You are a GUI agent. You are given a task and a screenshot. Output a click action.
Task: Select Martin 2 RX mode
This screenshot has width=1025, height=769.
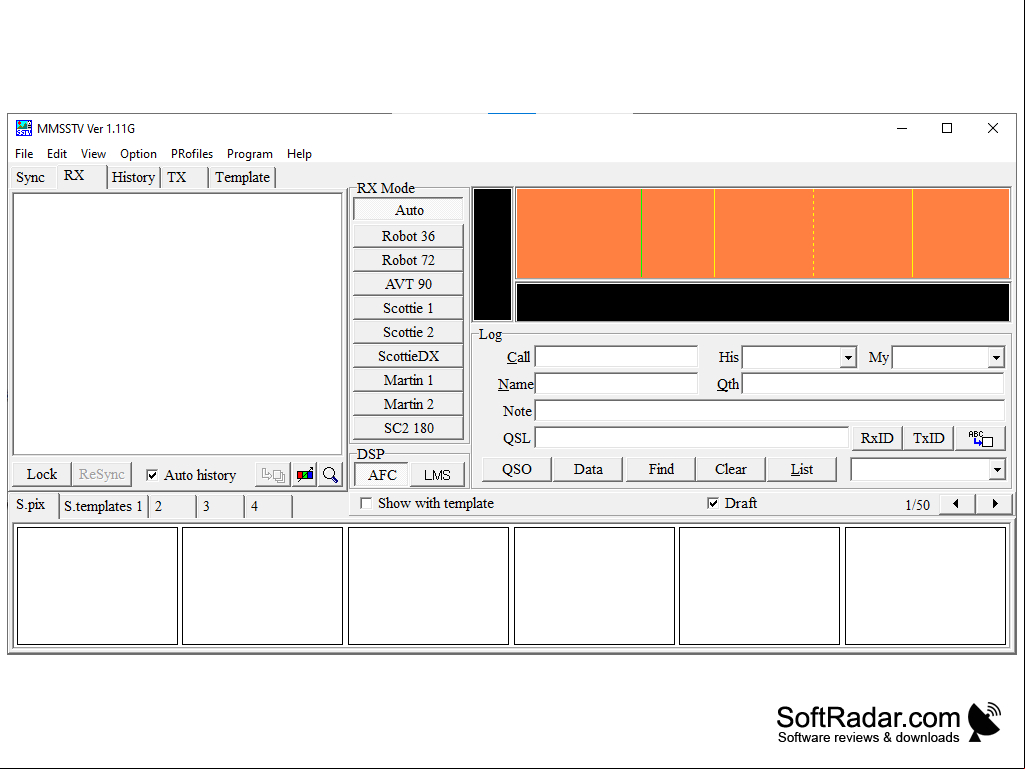[409, 404]
